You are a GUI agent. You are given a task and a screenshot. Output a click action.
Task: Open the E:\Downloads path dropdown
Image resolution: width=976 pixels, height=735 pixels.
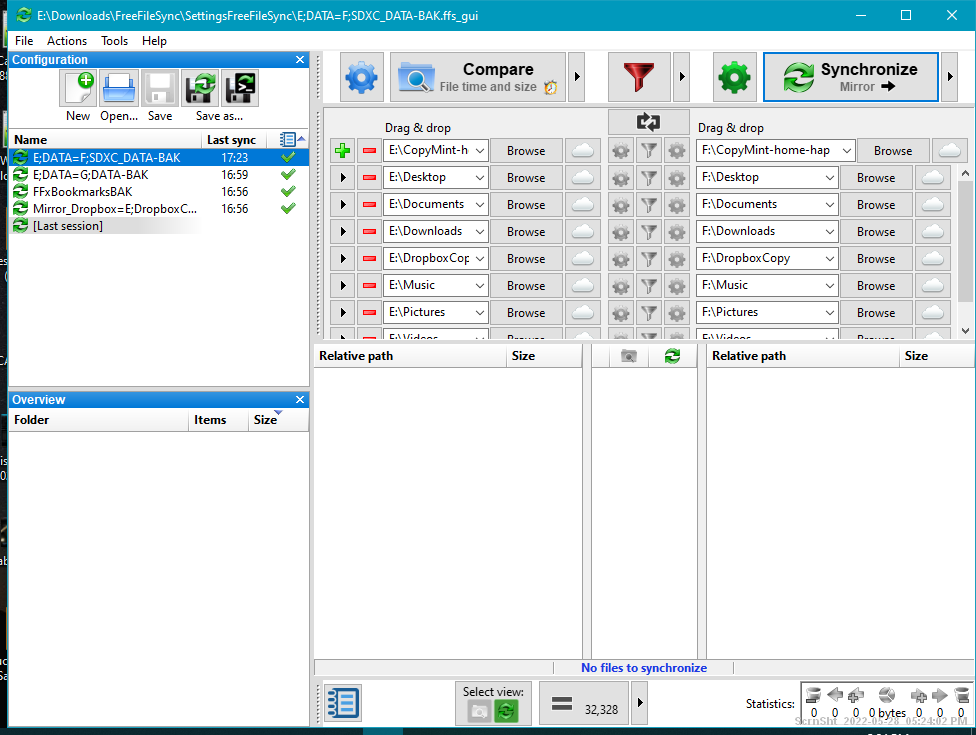pyautogui.click(x=480, y=232)
